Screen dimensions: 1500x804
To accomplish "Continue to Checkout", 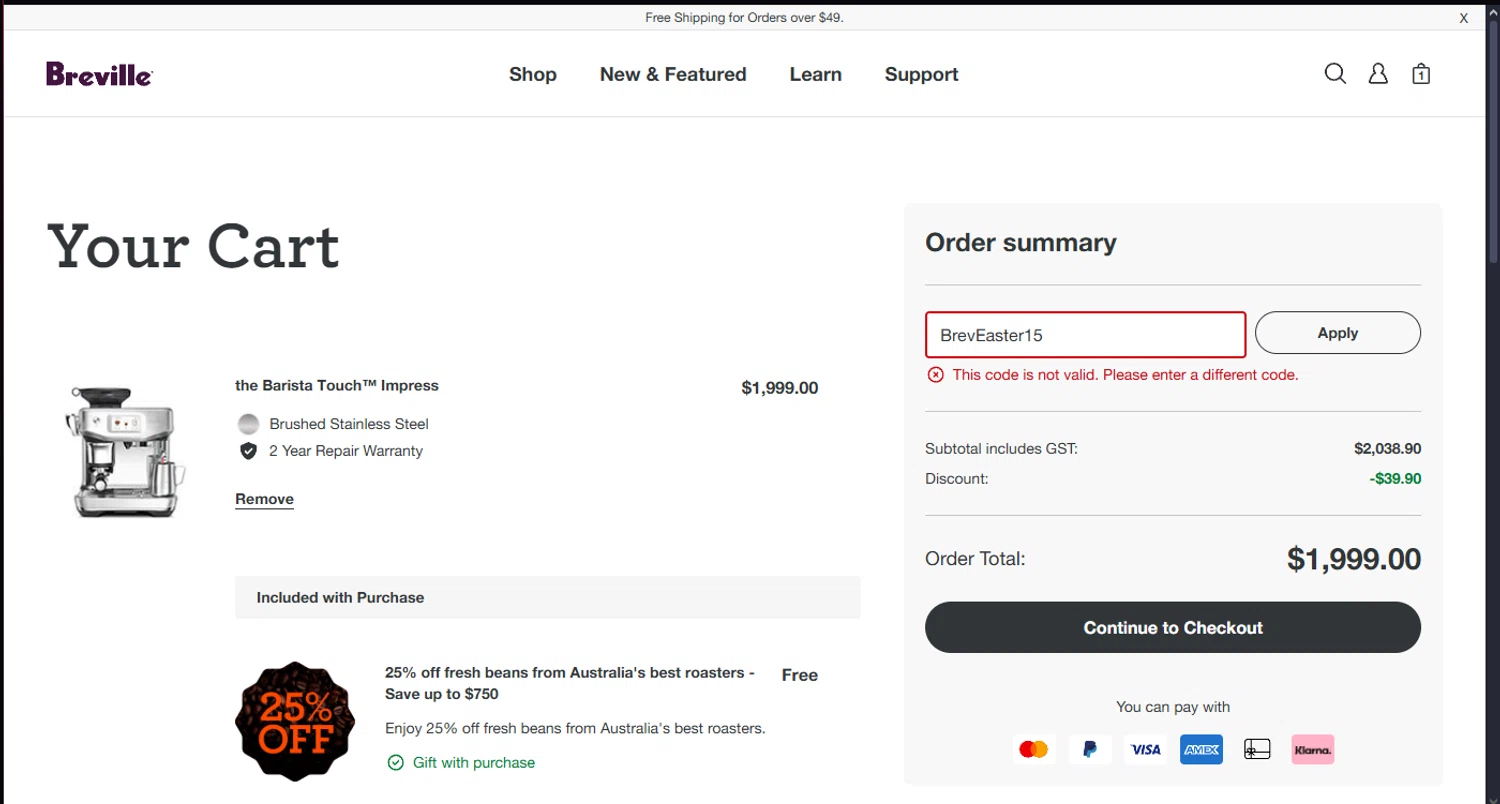I will (1173, 627).
